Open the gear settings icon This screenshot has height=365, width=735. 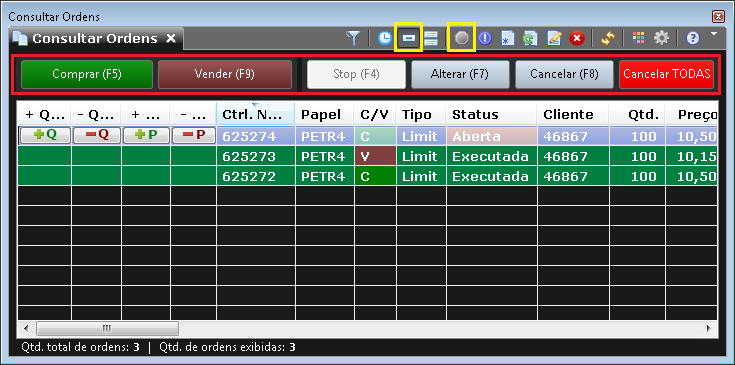point(661,38)
